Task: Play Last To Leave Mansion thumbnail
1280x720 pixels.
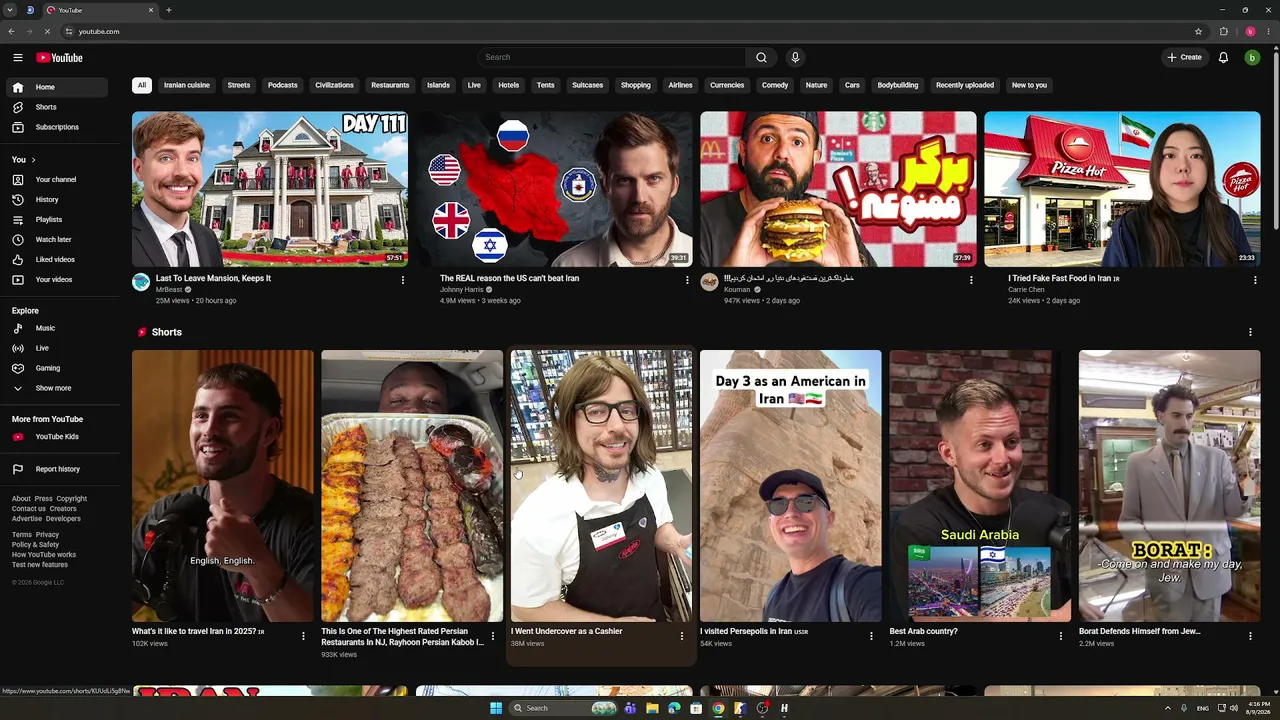Action: 270,189
